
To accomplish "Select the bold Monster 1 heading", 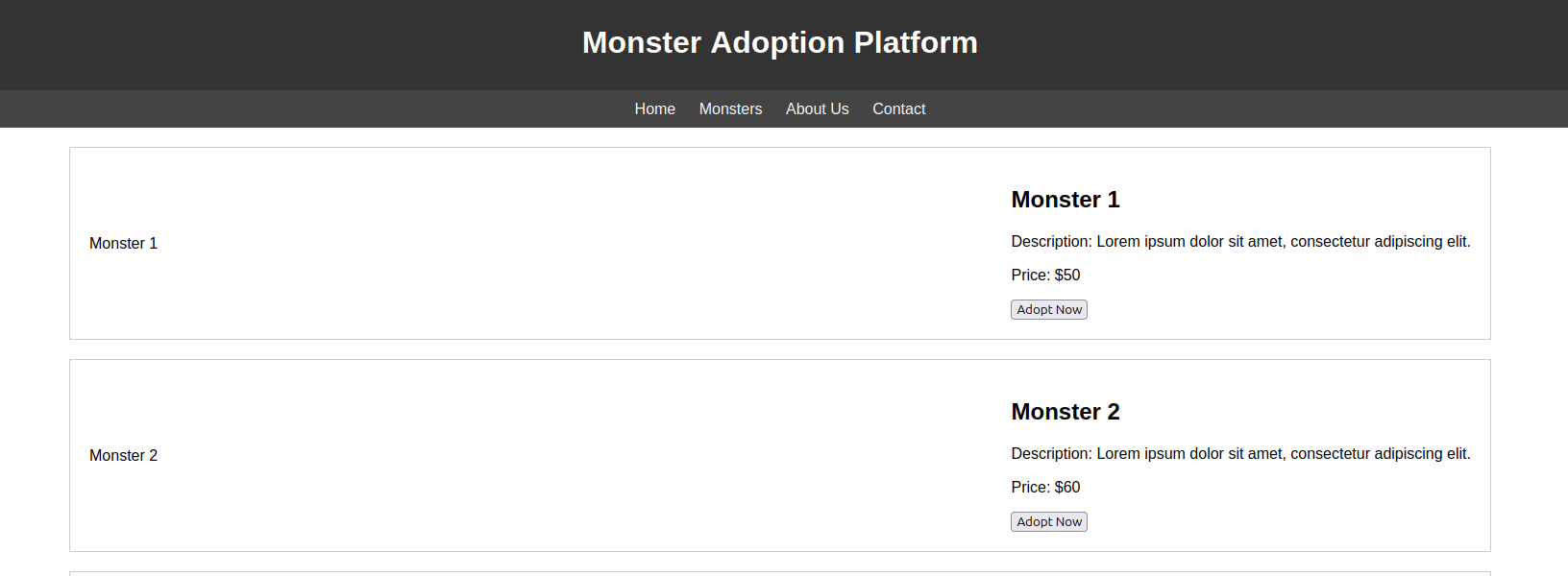I will [1065, 200].
